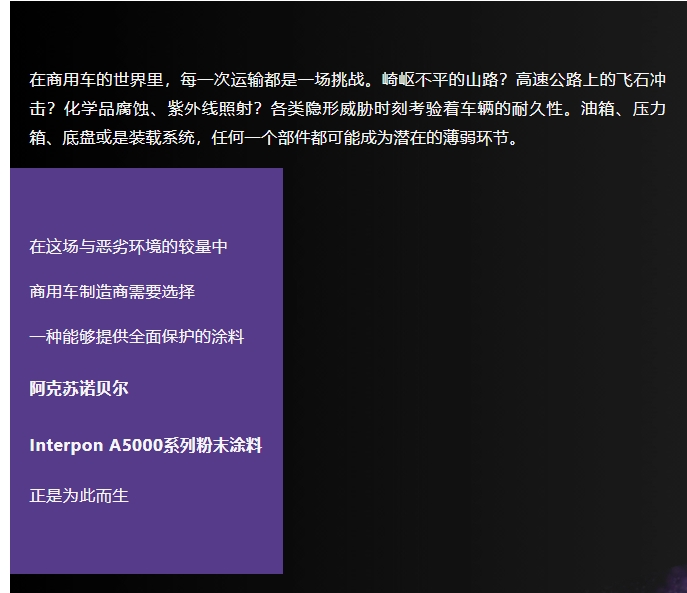Image resolution: width=687 pixels, height=593 pixels.
Task: Click the Interpon A5000系列粉末涂料 heading
Action: point(145,445)
